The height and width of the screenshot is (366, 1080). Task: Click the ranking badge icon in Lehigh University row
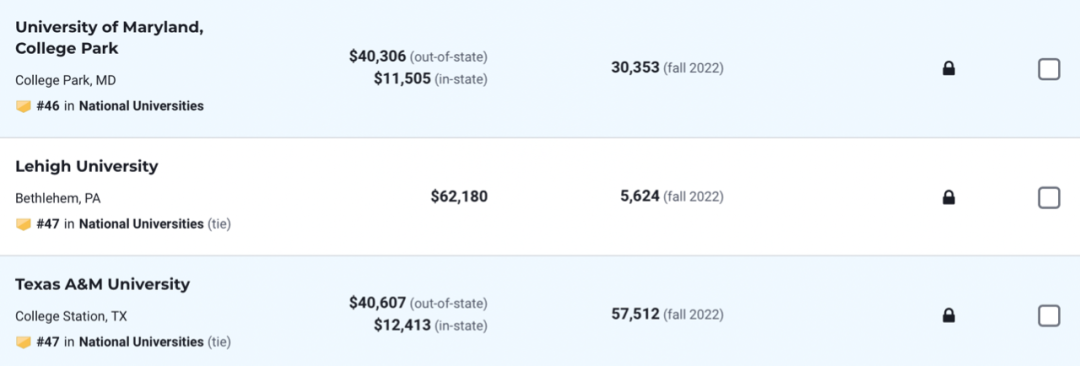point(23,224)
